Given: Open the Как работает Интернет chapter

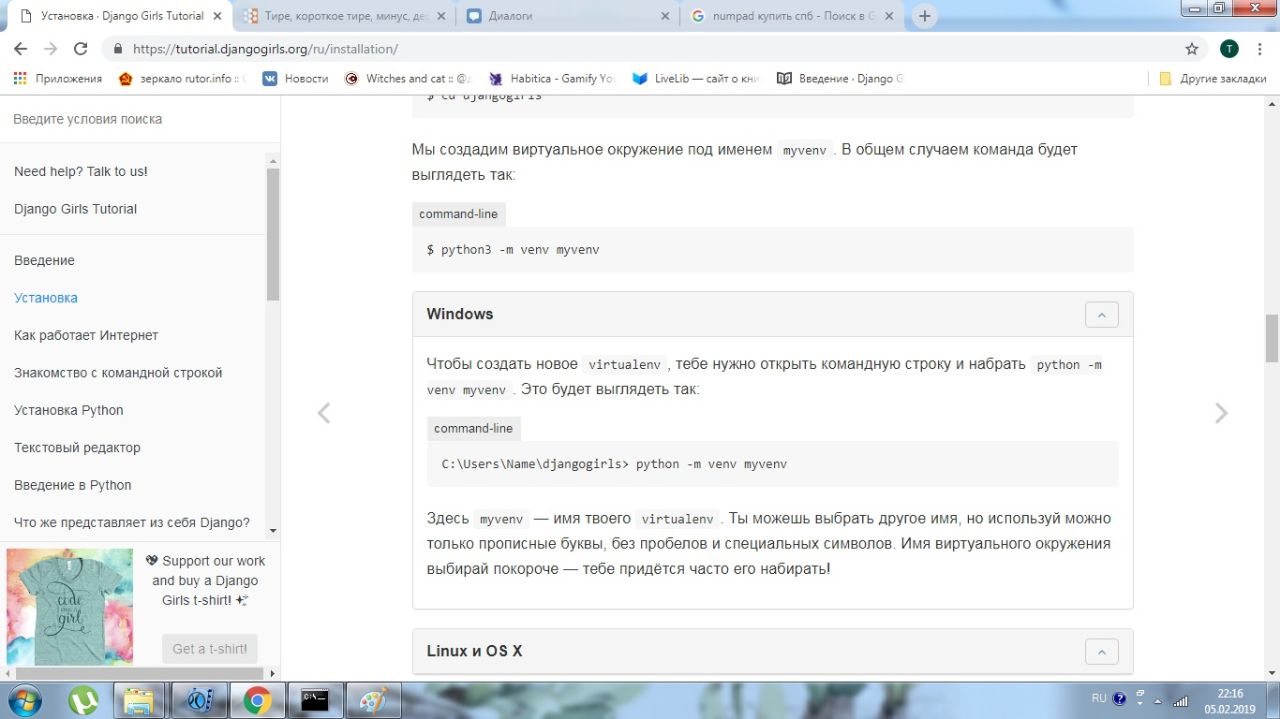Looking at the screenshot, I should point(86,335).
